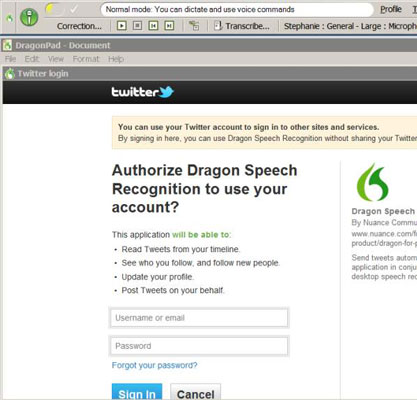
Task: Click the Twitter bird icon
Action: click(166, 92)
